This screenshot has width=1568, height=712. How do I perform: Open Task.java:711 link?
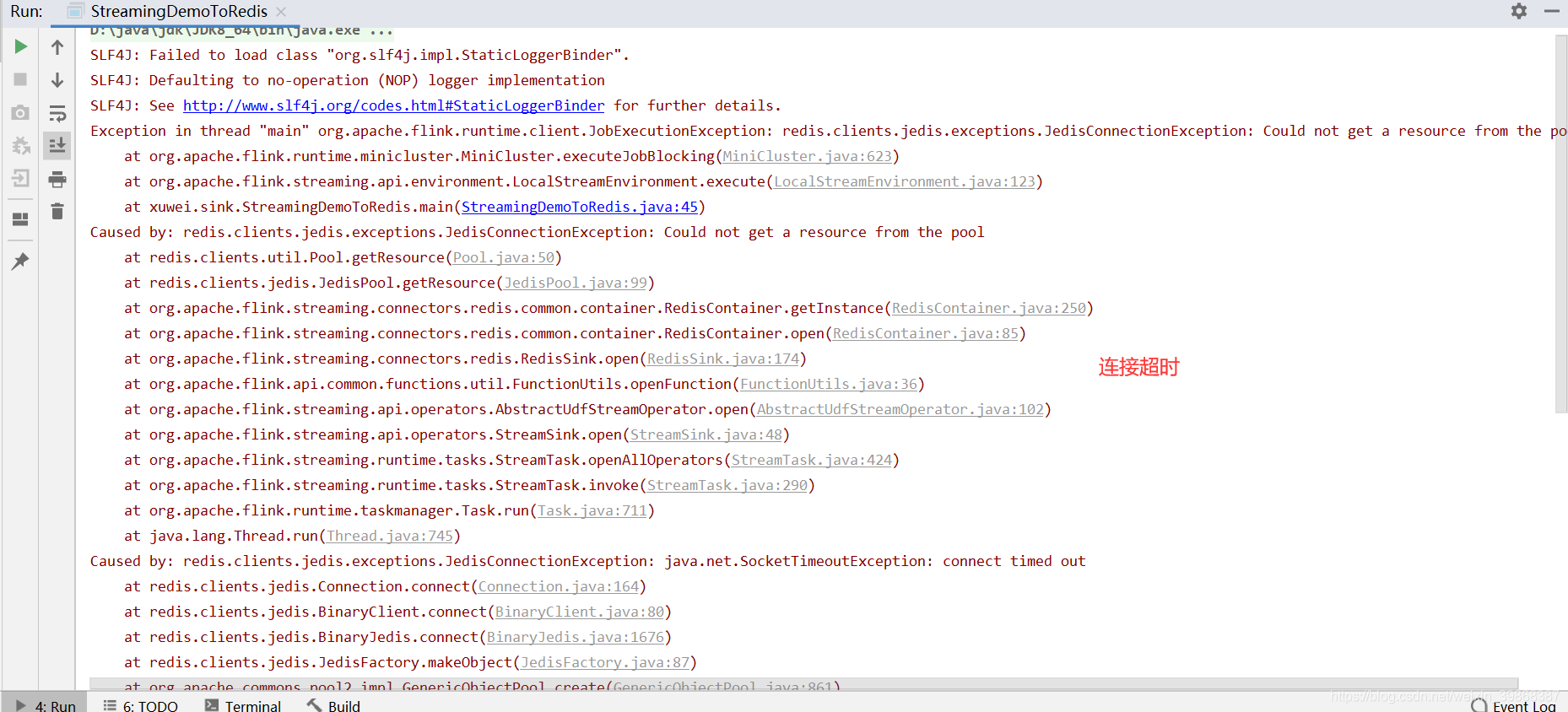click(592, 510)
